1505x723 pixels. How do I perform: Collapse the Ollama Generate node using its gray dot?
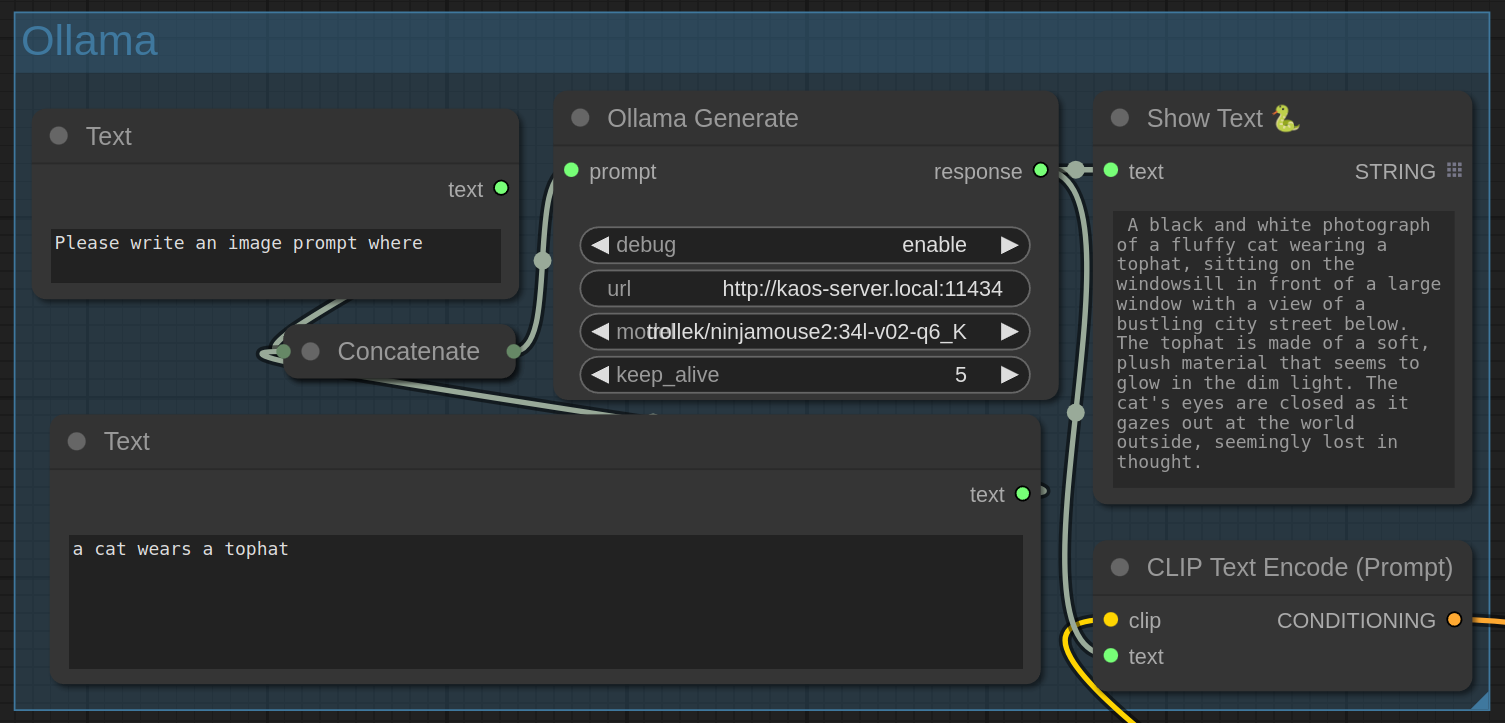click(x=580, y=118)
